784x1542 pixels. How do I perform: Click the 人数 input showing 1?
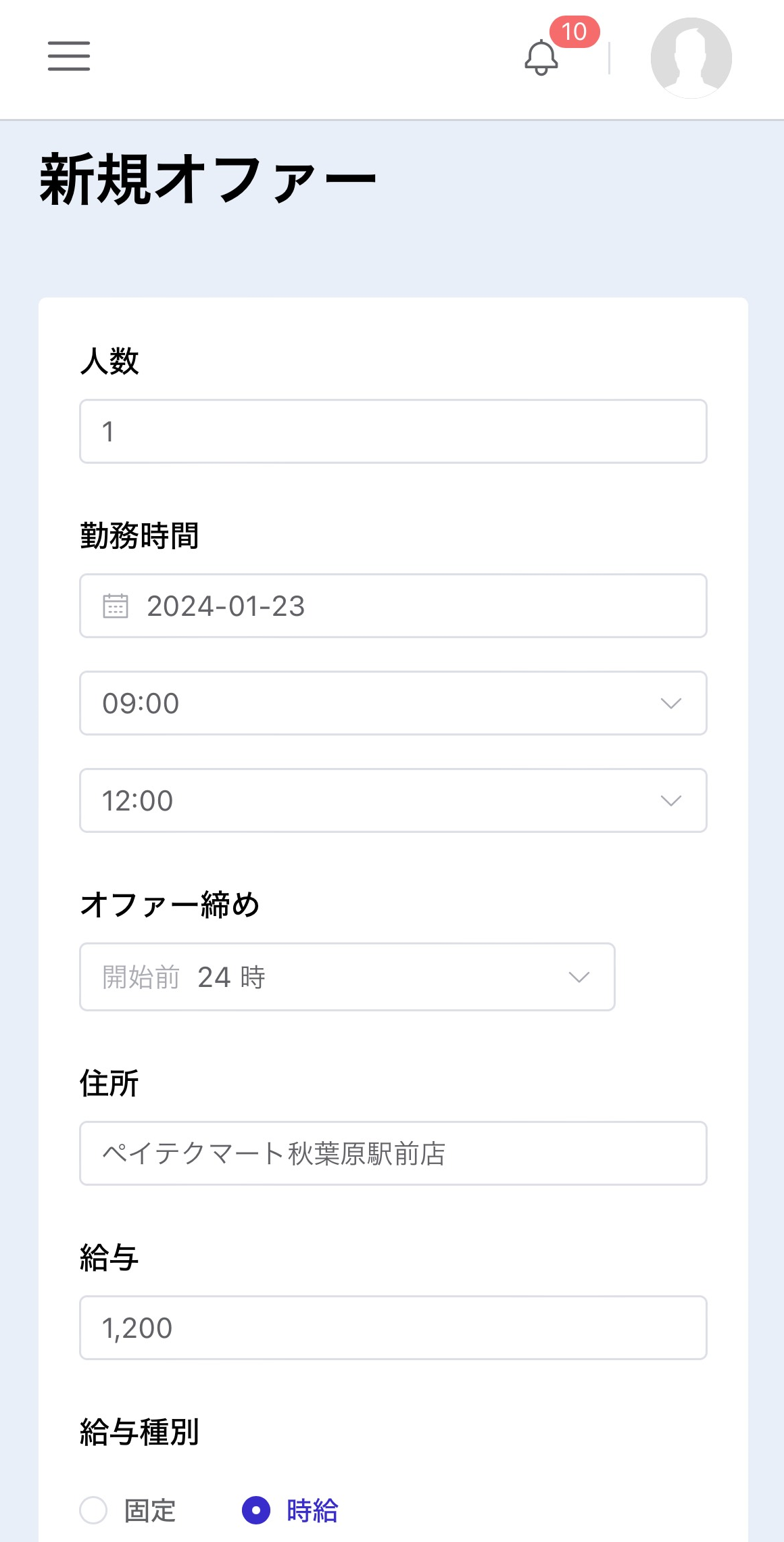(393, 431)
